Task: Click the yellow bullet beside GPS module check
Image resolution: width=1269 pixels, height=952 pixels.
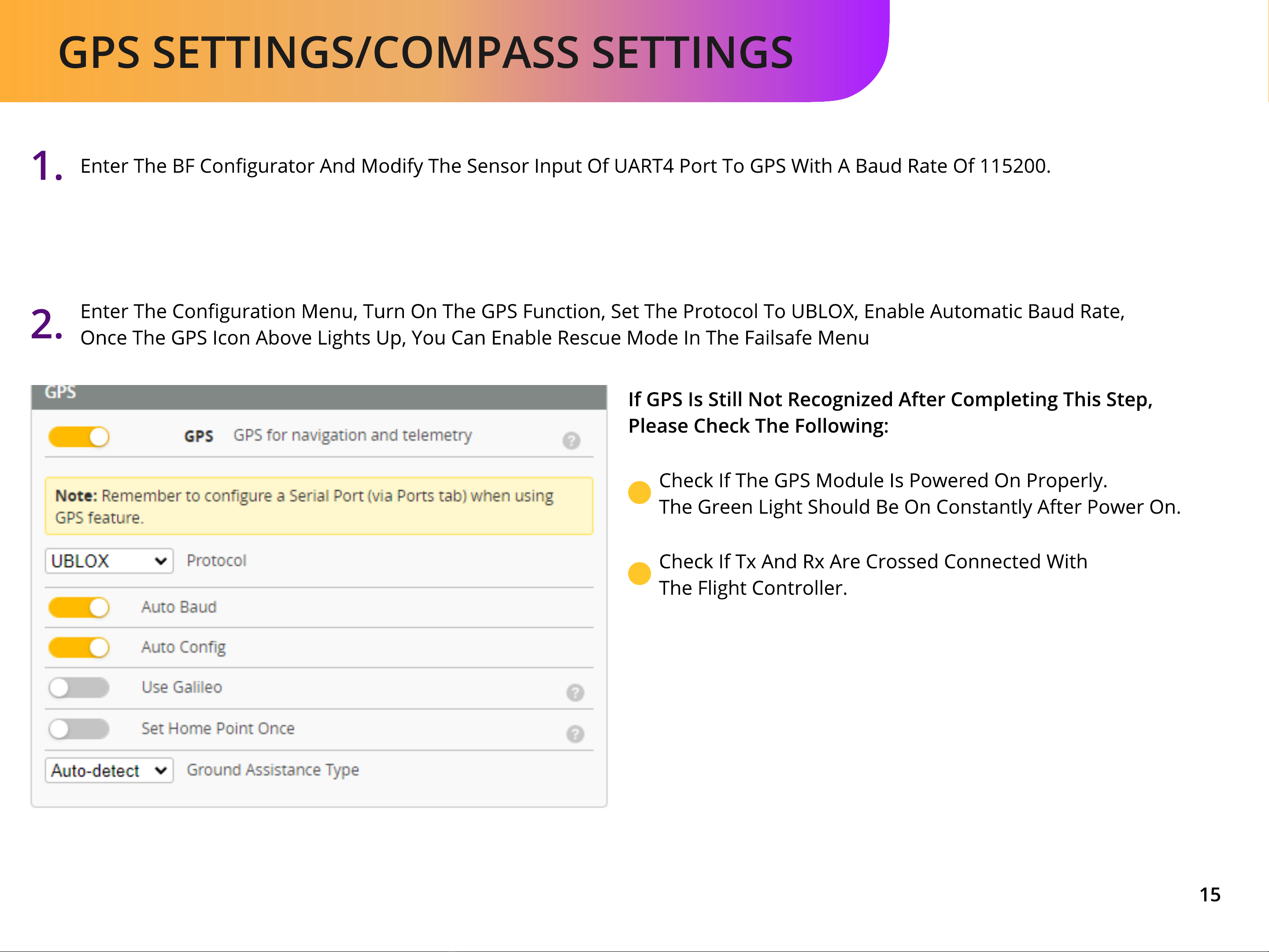Action: (x=639, y=493)
